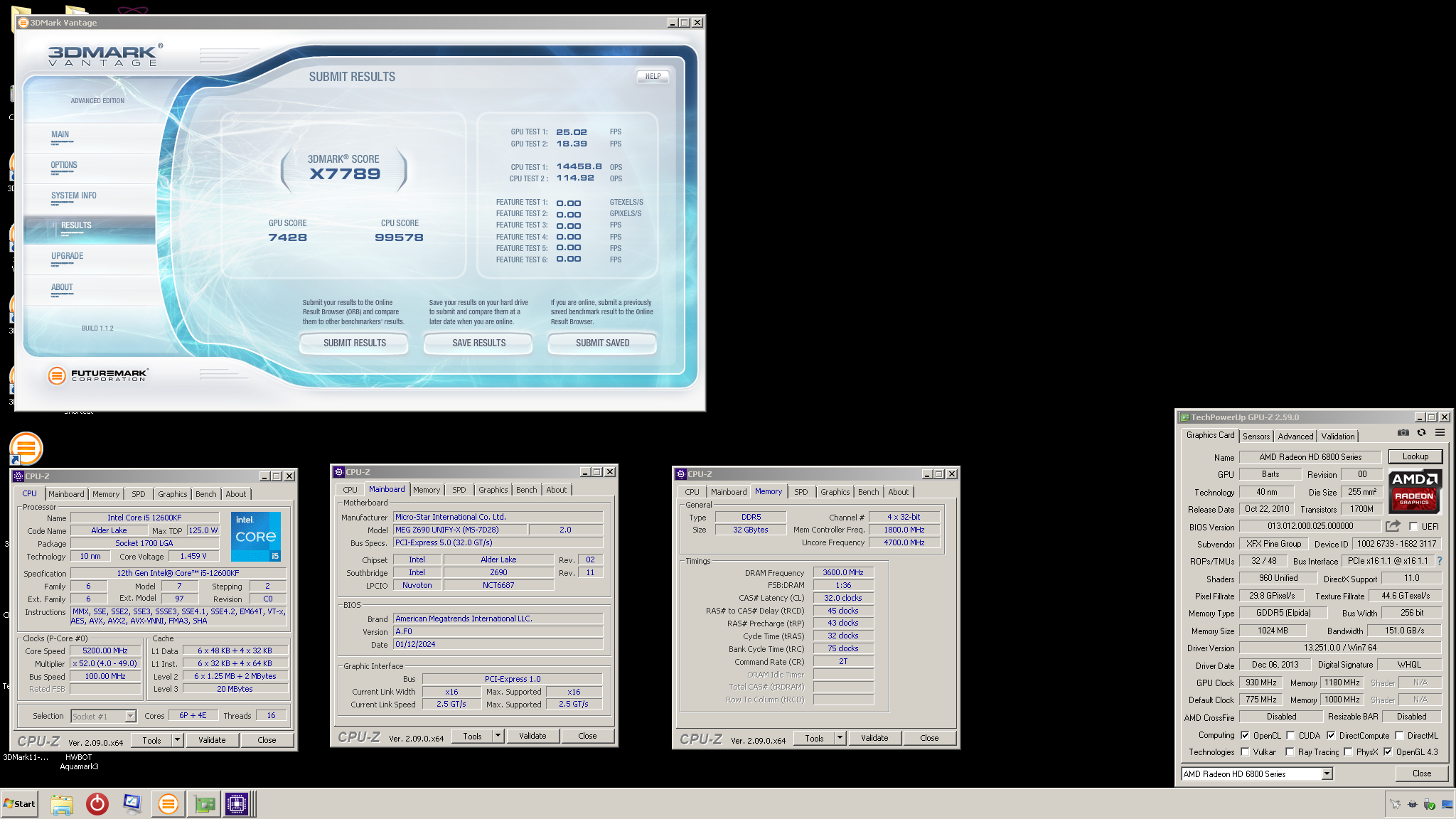
Task: Click the AMD Radeon Graphics logo
Action: (x=1415, y=491)
